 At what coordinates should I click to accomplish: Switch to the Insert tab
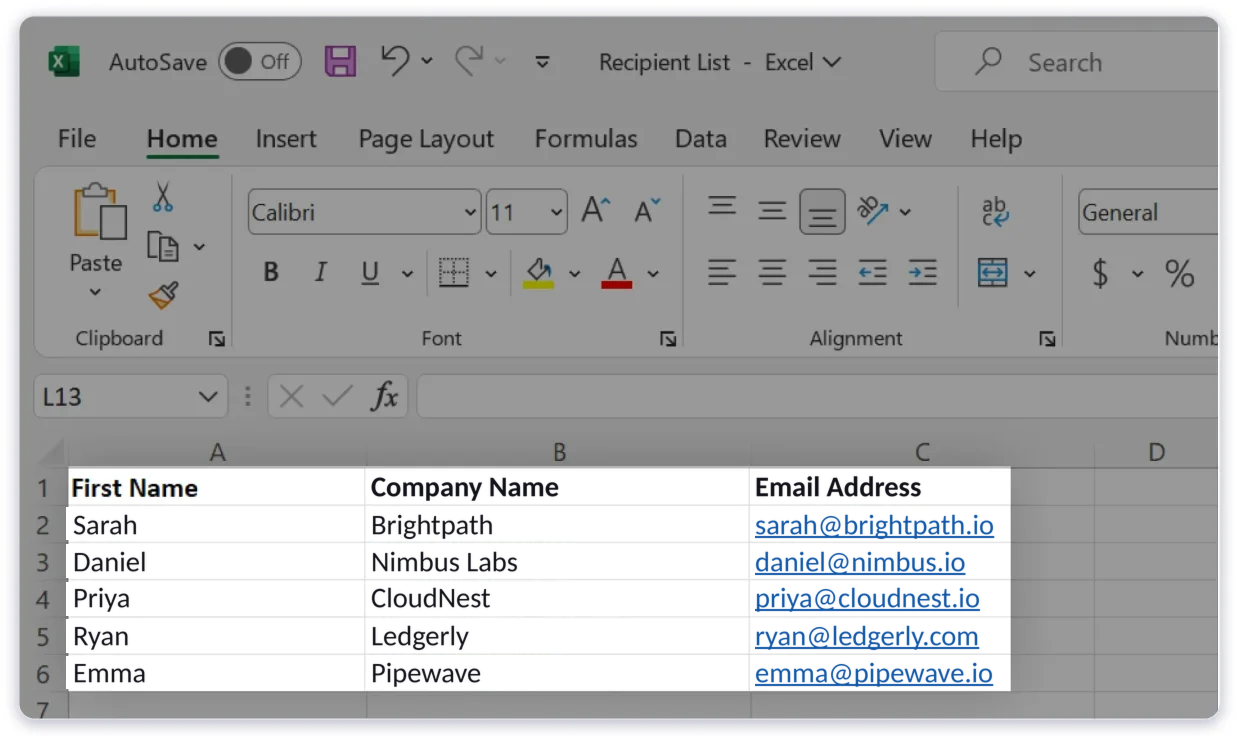[286, 139]
